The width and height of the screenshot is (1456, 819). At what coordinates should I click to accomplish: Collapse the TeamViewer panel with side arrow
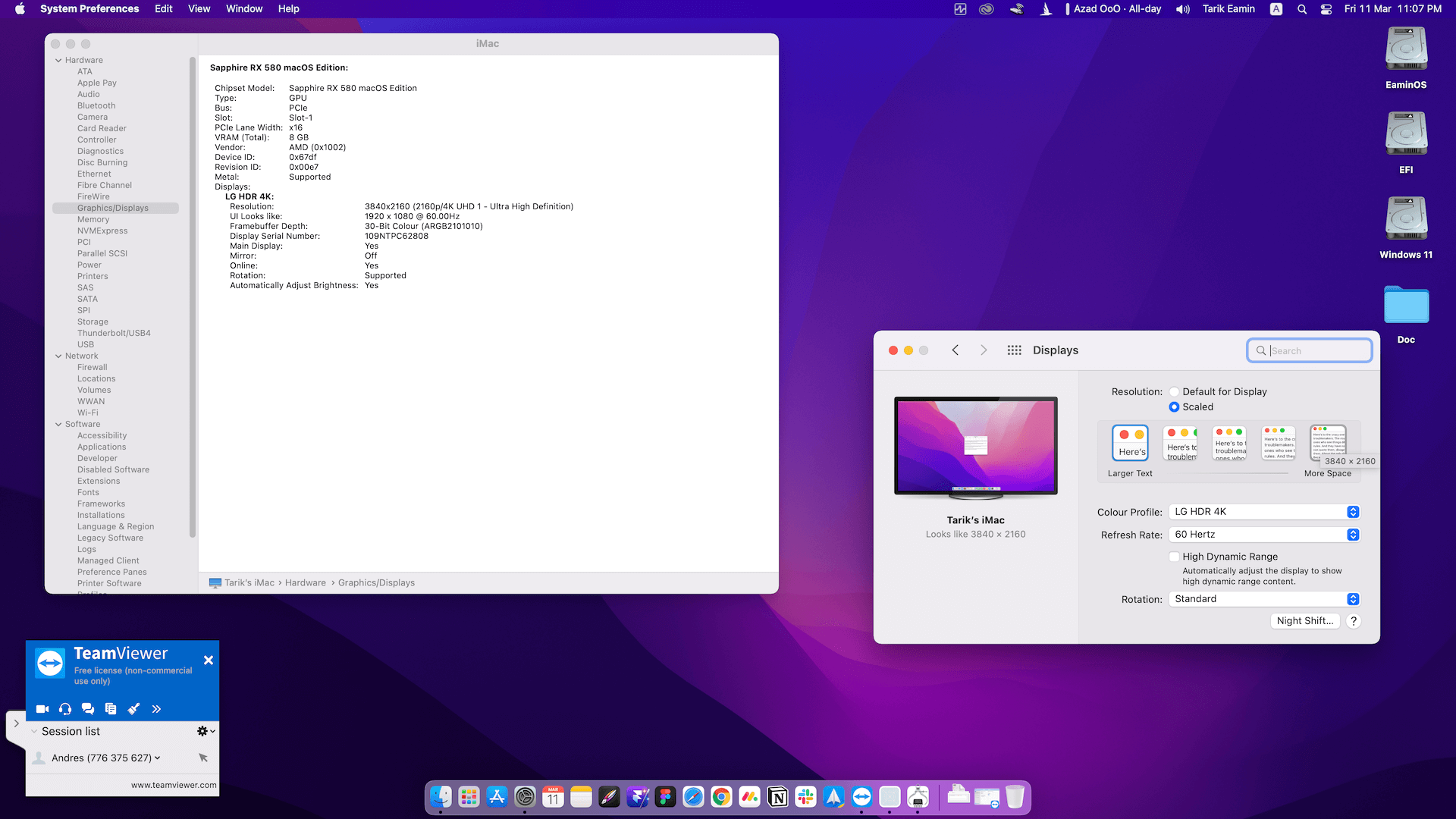tap(16, 723)
